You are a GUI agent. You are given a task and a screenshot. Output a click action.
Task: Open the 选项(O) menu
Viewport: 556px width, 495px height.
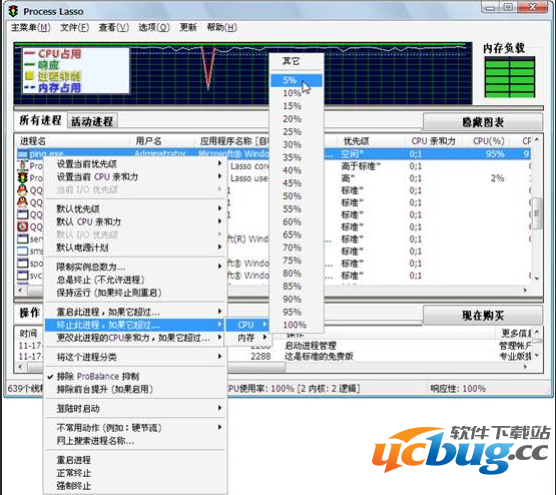154,27
